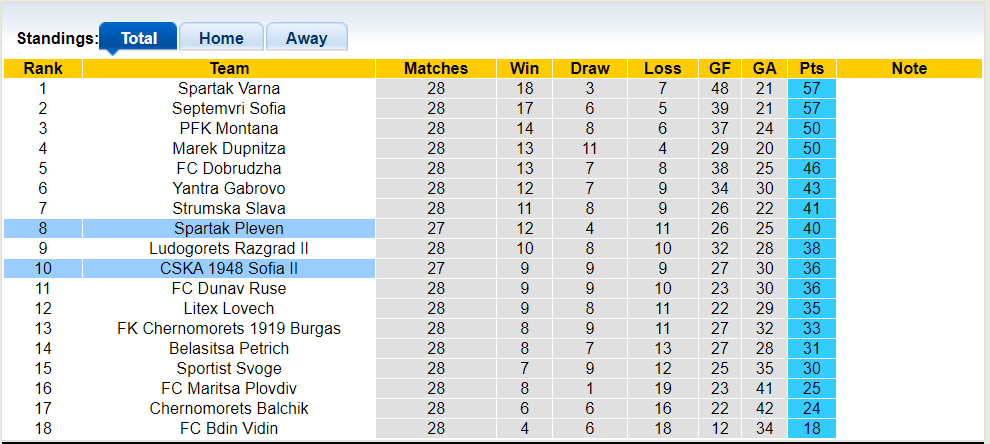The width and height of the screenshot is (990, 444).
Task: Open the Away standings tab
Action: [x=306, y=38]
